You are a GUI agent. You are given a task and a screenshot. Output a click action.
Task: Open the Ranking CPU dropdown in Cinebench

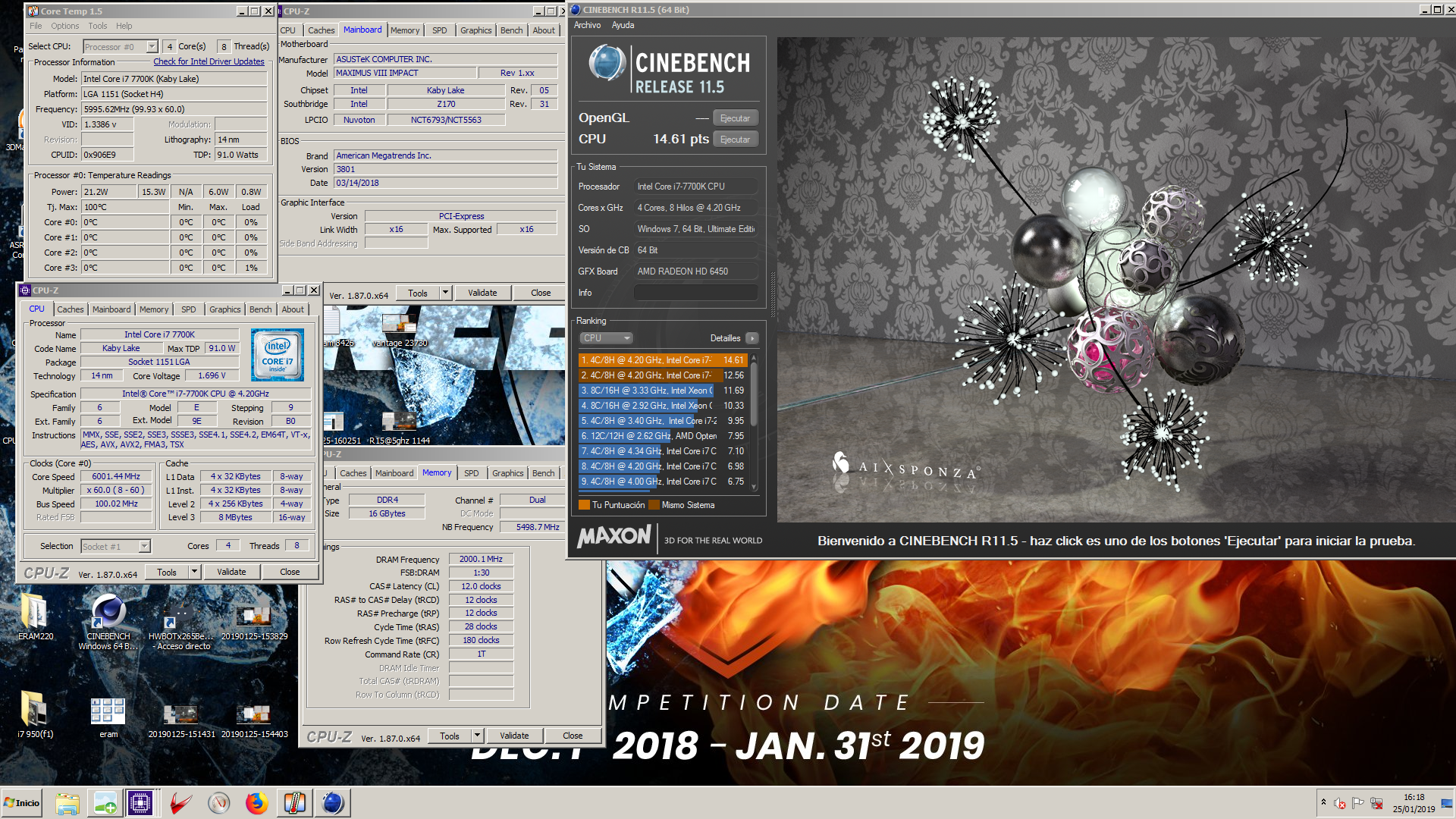606,338
